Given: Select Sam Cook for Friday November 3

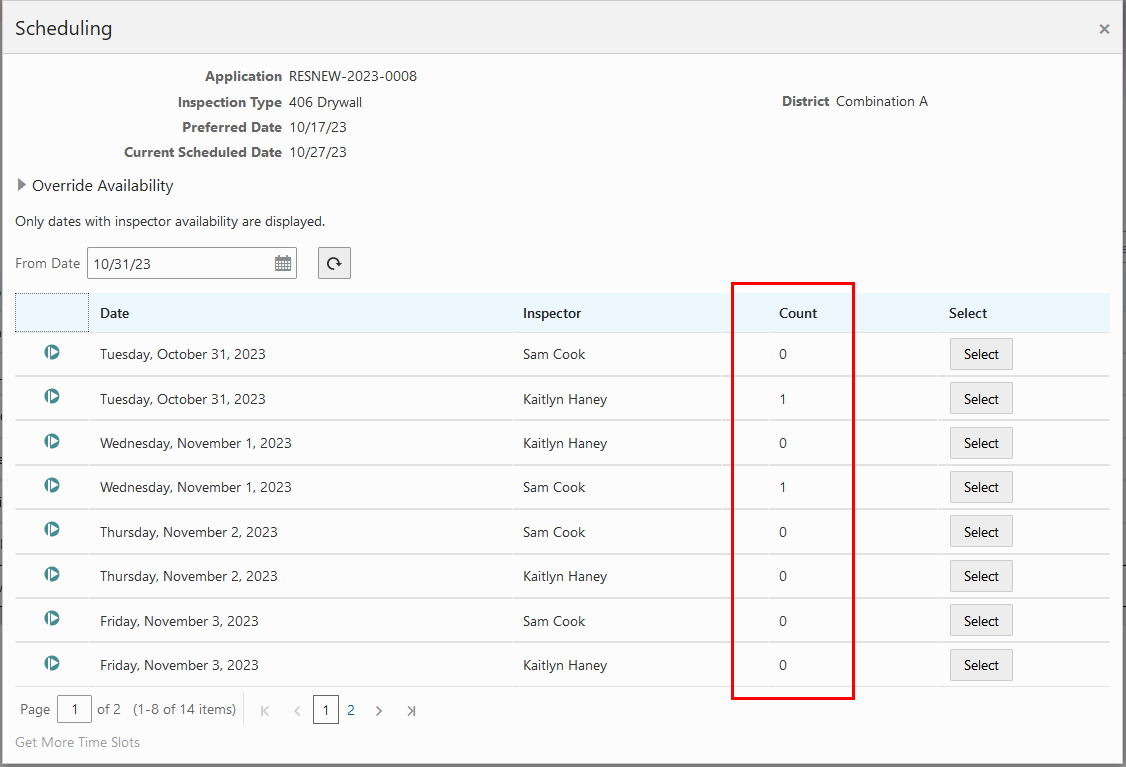Looking at the screenshot, I should tap(981, 620).
